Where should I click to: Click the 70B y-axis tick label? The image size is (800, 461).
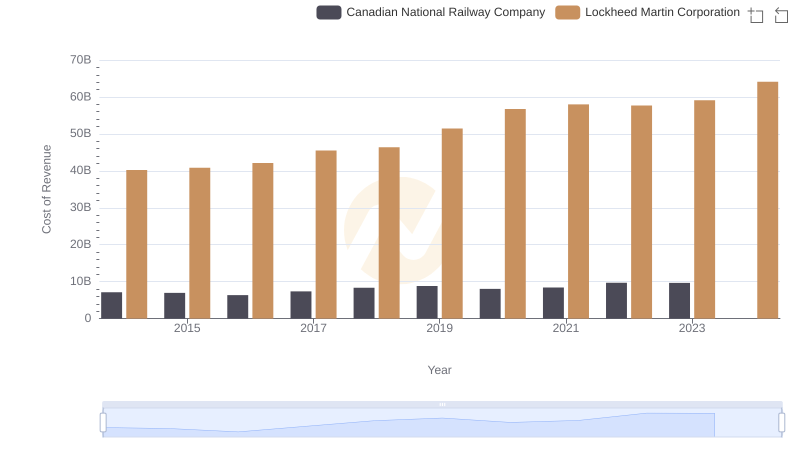pos(80,60)
